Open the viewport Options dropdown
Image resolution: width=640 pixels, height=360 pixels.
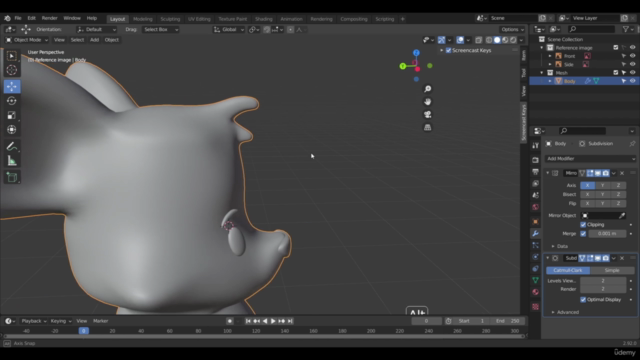point(512,29)
